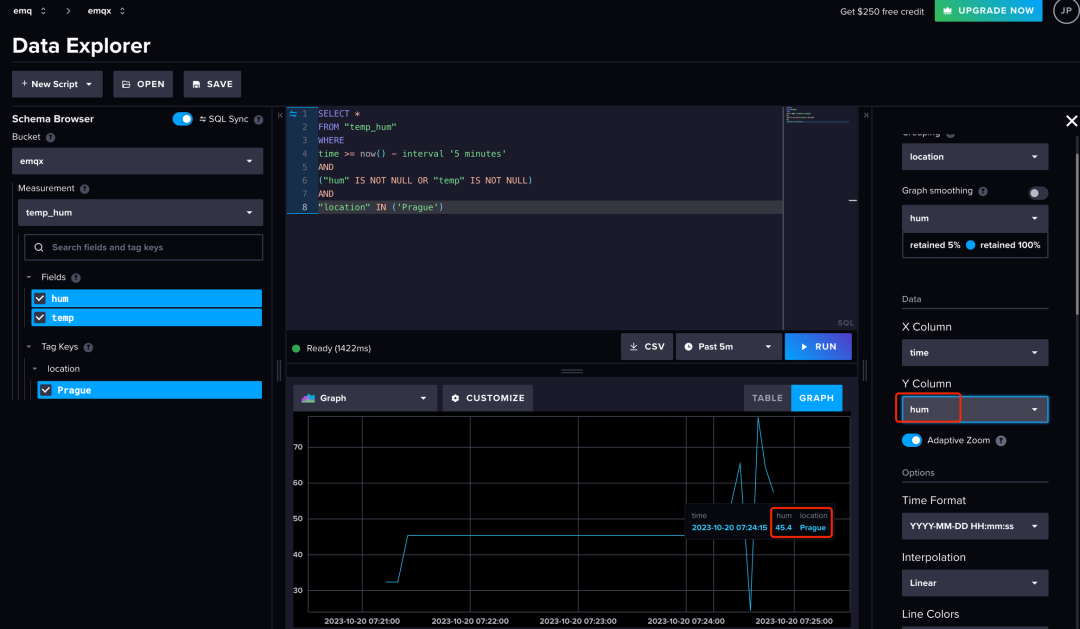
Task: Toggle the SQL Sync switch
Action: pyautogui.click(x=183, y=119)
